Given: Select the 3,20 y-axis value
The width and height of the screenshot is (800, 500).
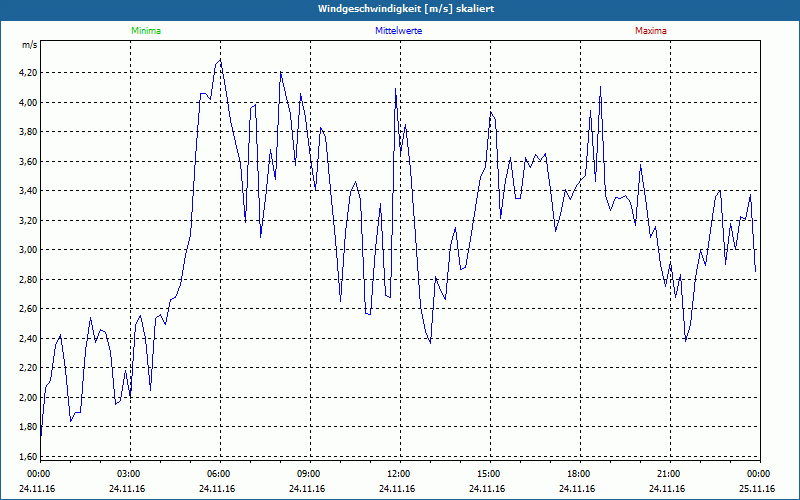Looking at the screenshot, I should click(x=28, y=220).
